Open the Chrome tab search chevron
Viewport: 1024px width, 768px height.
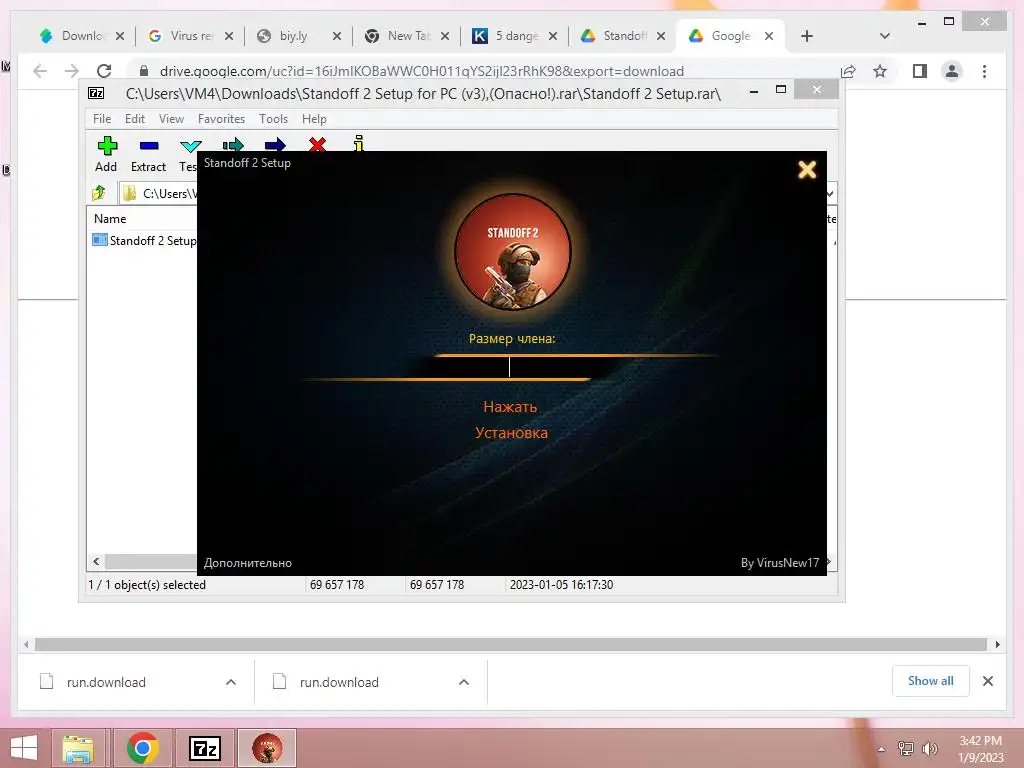(884, 36)
